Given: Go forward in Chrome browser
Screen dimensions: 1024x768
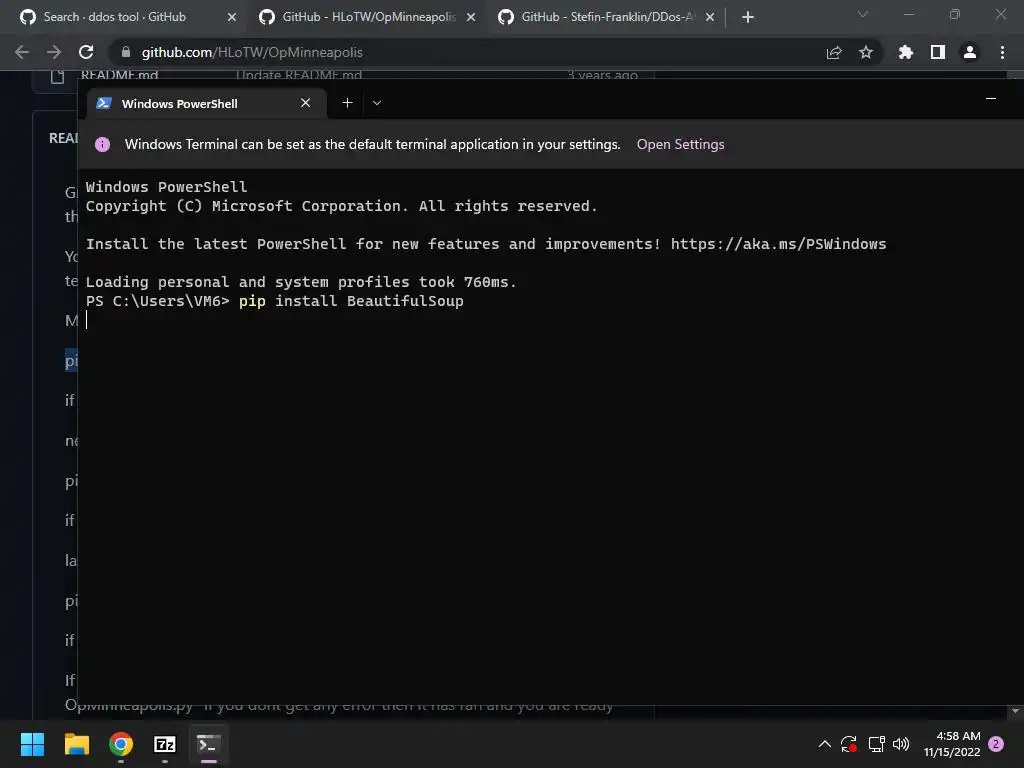Looking at the screenshot, I should (x=54, y=52).
